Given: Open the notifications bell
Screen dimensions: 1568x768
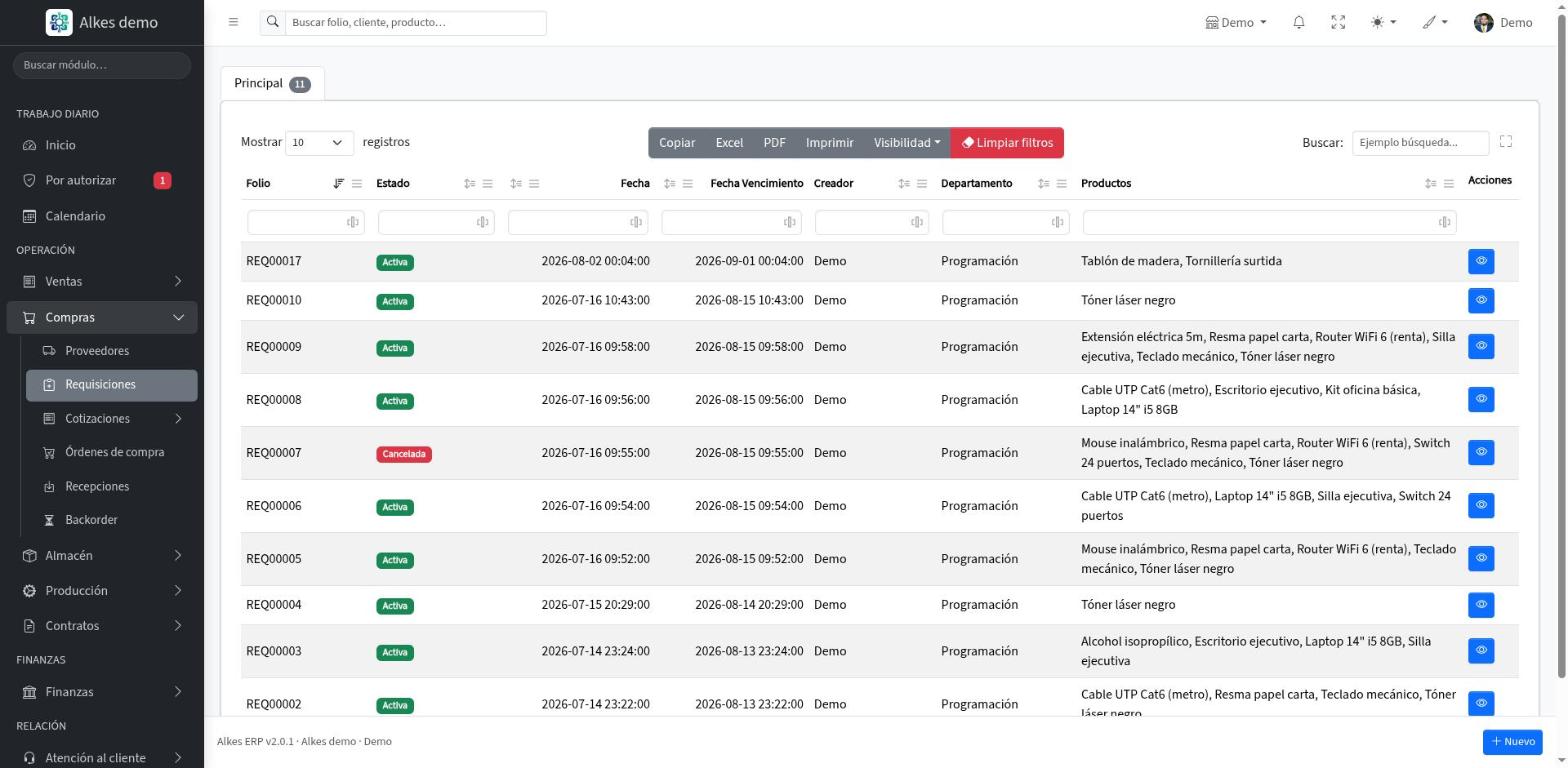Looking at the screenshot, I should 1298,22.
